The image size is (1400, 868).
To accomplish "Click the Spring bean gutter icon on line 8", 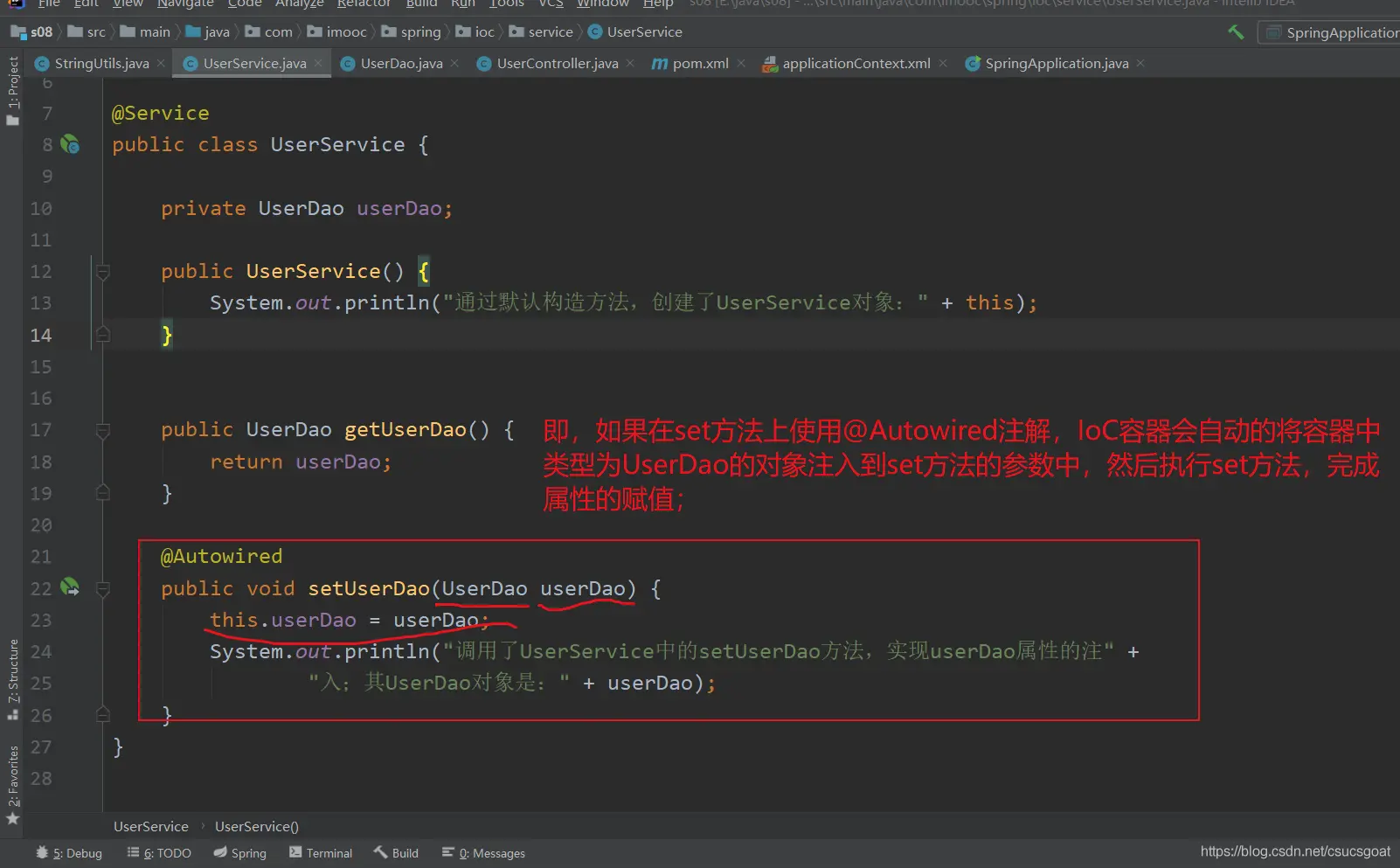I will click(70, 144).
